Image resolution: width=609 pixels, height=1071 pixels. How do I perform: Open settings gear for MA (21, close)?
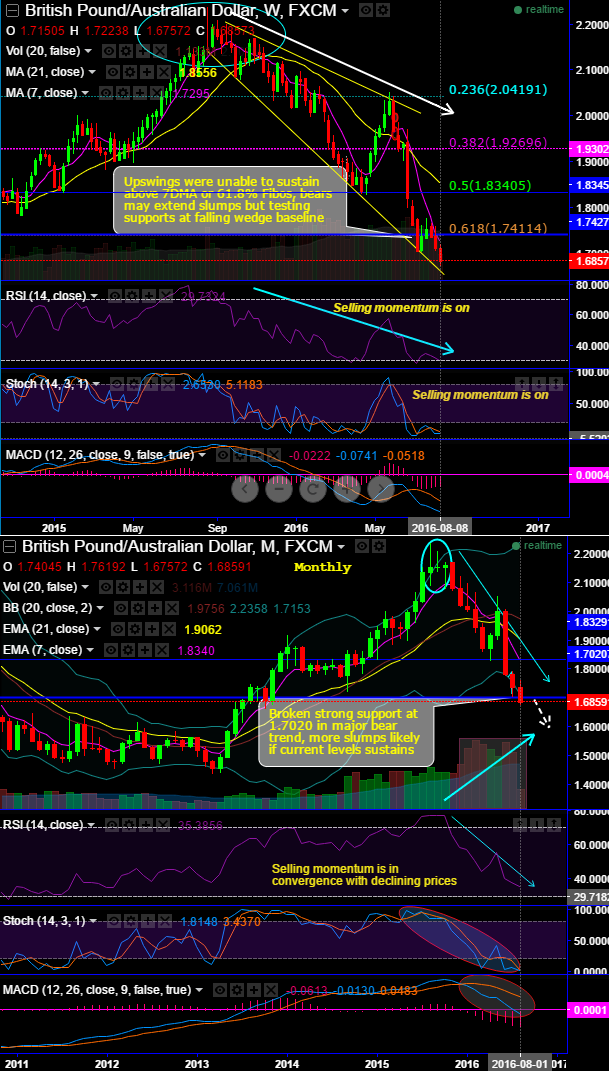click(130, 72)
